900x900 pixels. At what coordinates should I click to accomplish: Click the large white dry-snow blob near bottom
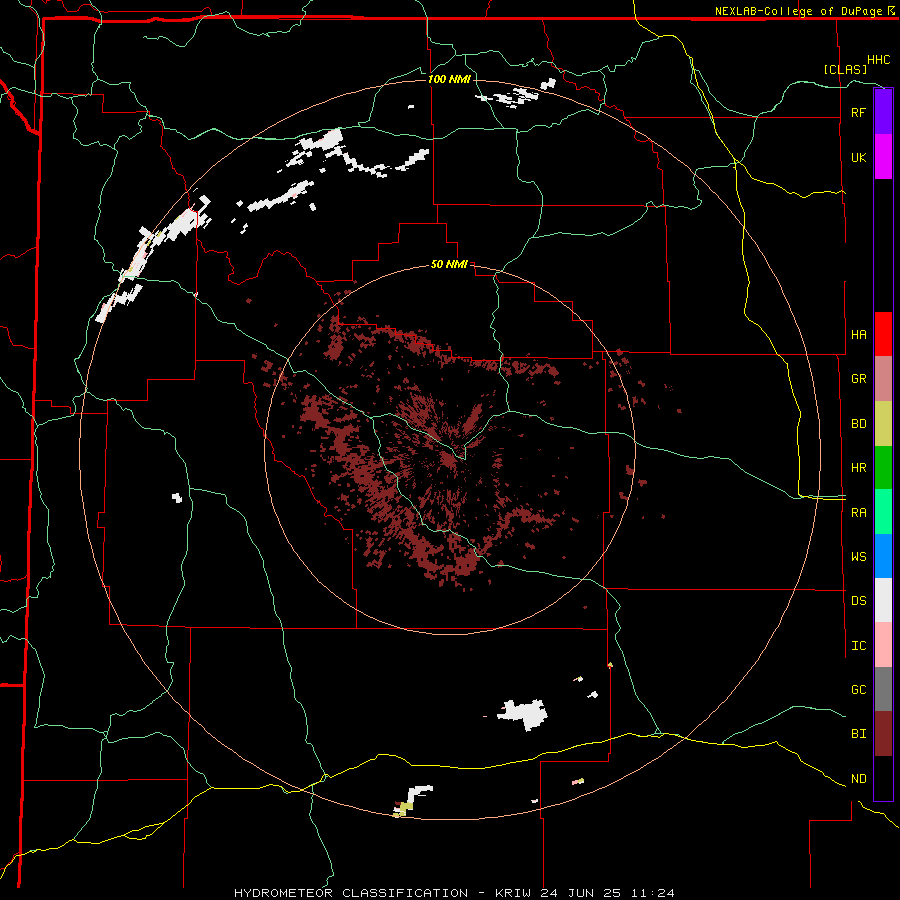point(523,715)
